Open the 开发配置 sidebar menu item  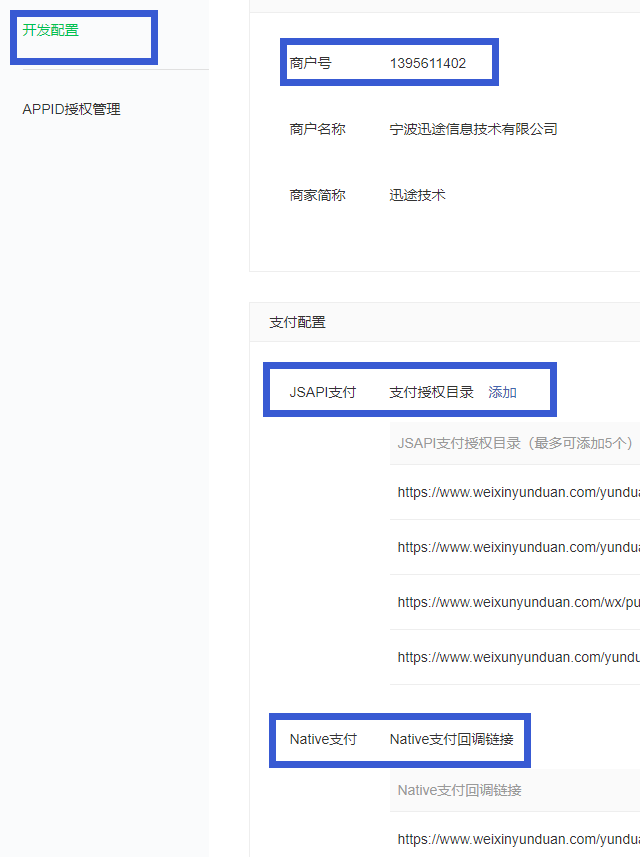coord(50,30)
